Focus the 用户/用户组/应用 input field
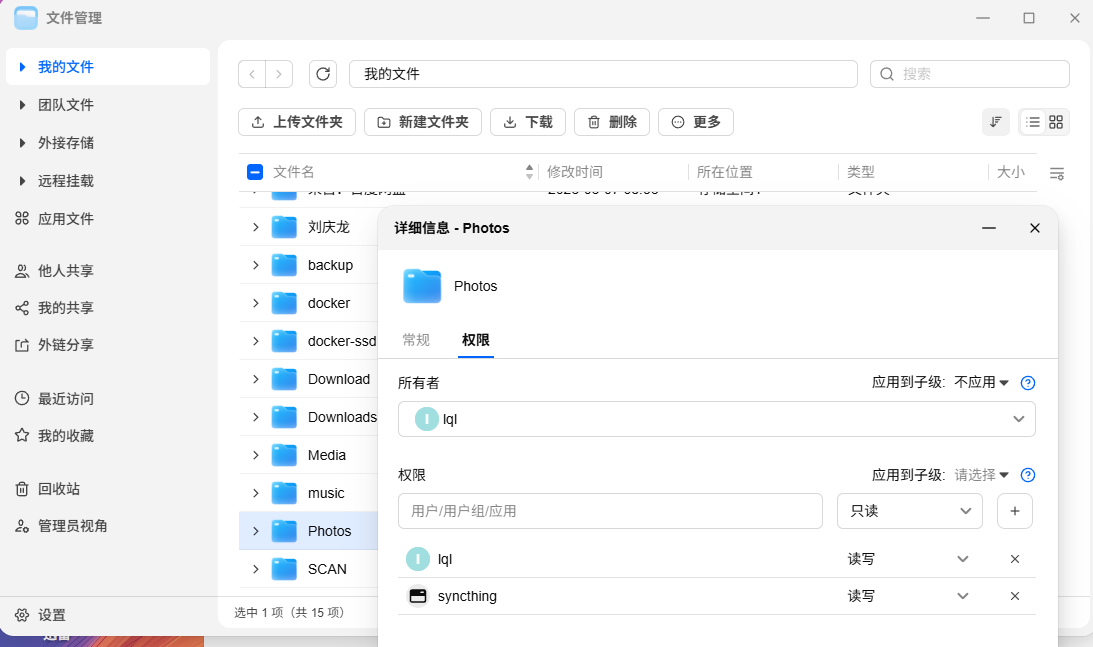The height and width of the screenshot is (647, 1093). (611, 511)
